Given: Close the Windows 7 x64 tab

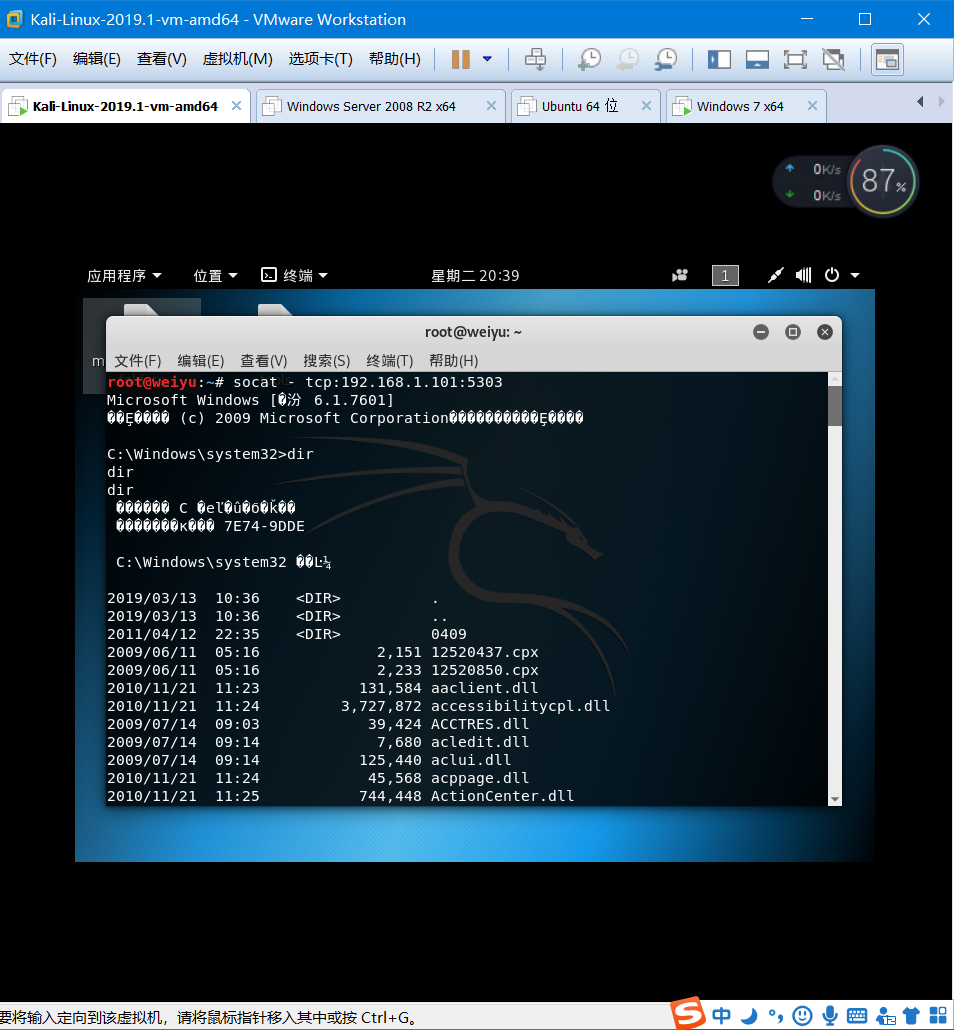Looking at the screenshot, I should [812, 106].
